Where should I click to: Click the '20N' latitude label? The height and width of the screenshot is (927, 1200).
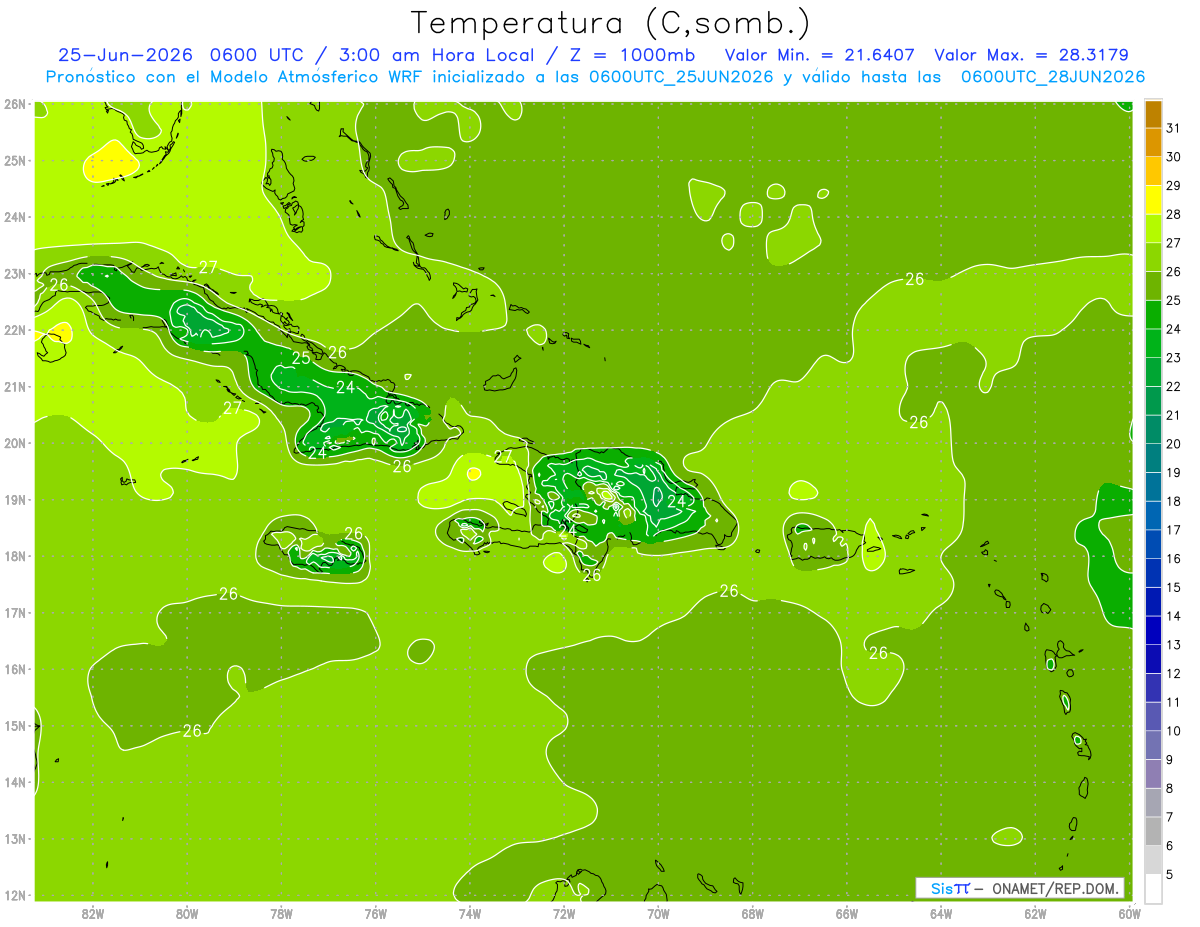click(x=15, y=443)
